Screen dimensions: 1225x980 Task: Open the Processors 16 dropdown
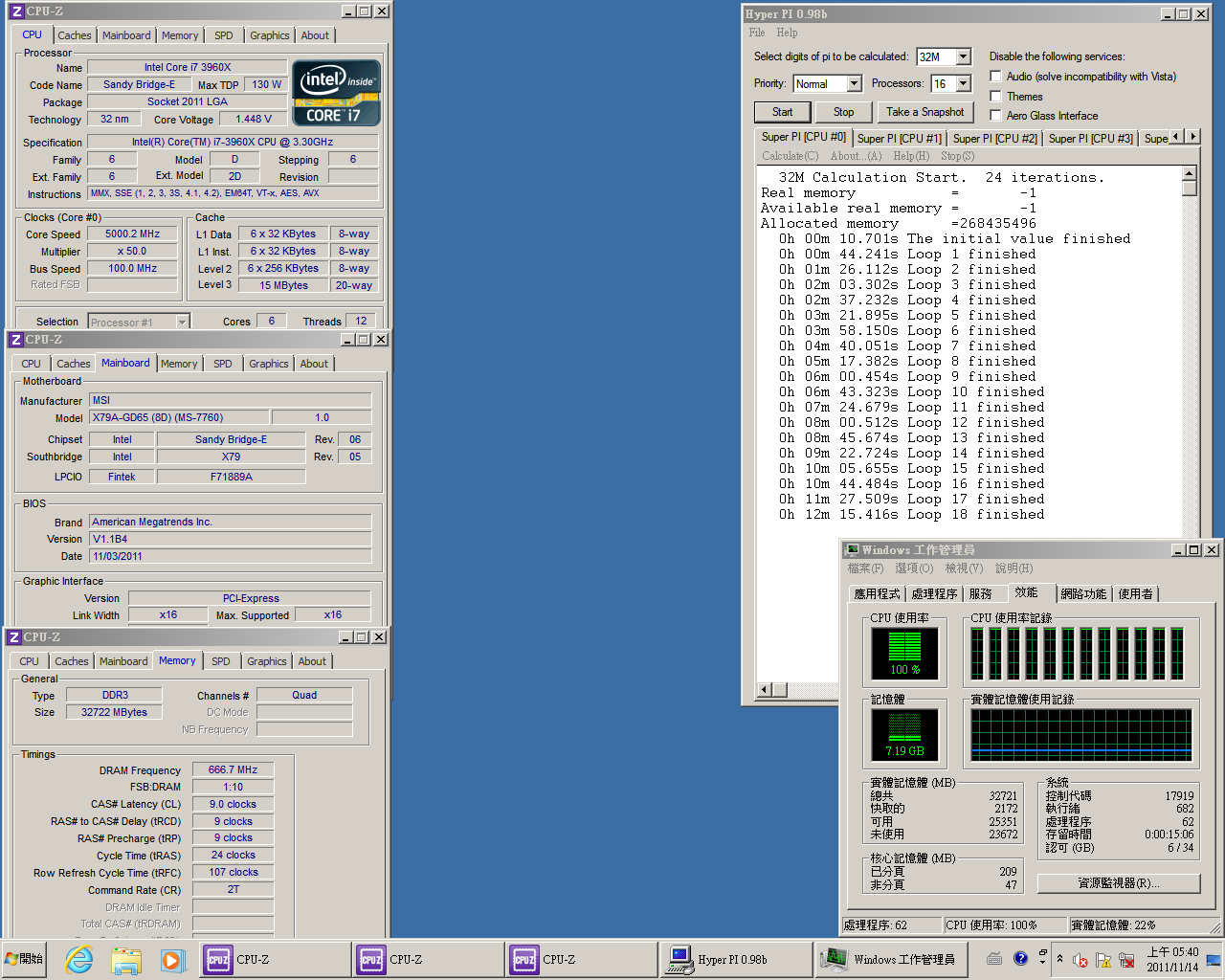(963, 84)
